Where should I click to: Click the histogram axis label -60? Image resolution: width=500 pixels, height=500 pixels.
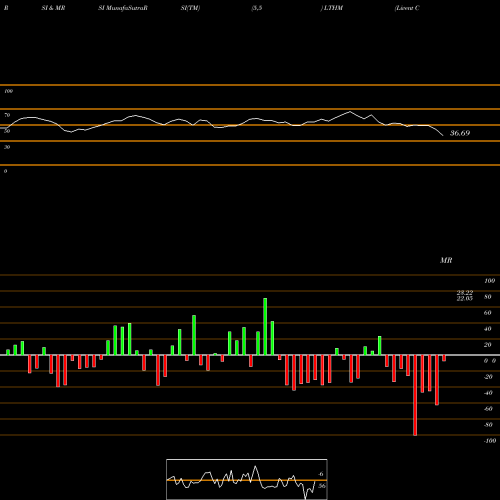[488, 409]
